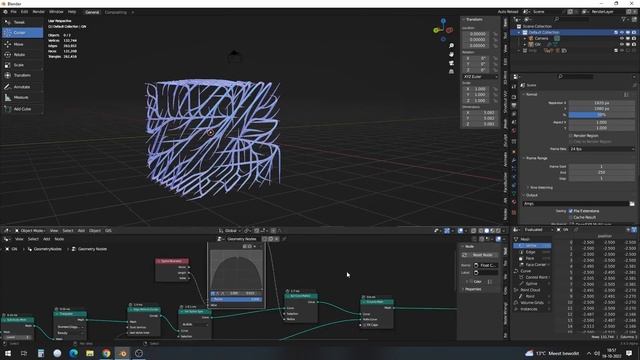This screenshot has height=360, width=640.
Task: Click the green Y axis on navigation gizmo
Action: point(436,30)
